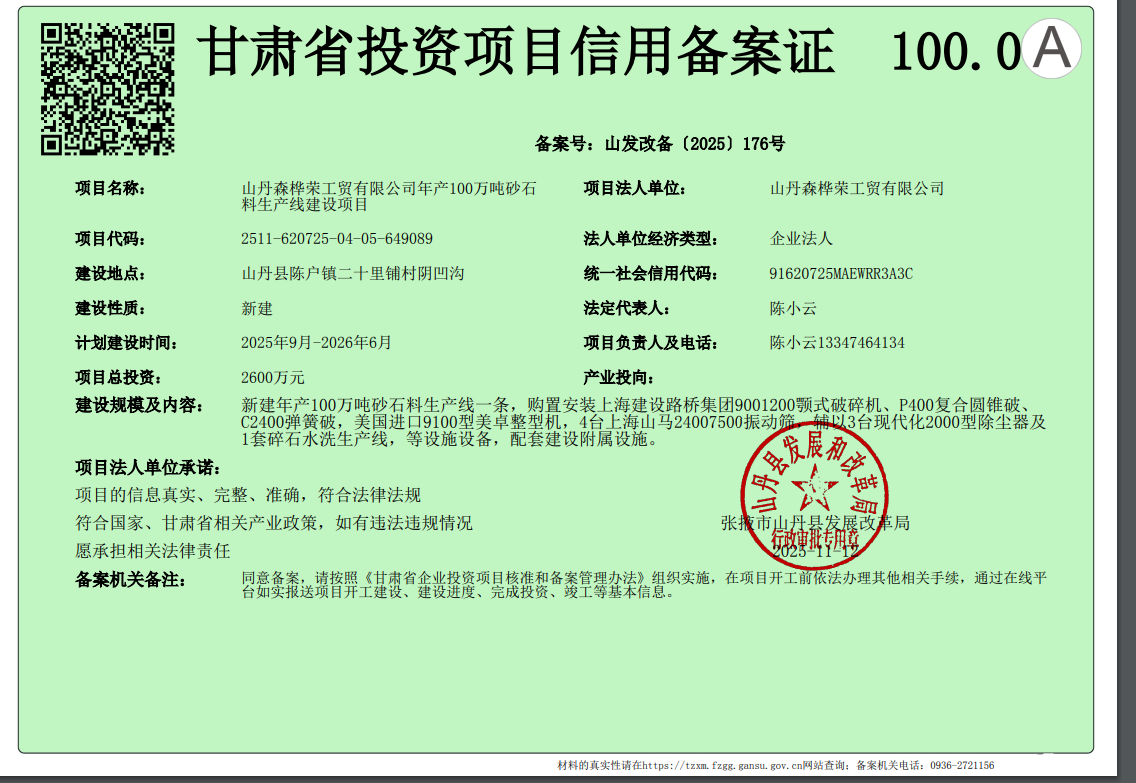Screen dimensions: 1136x783
Task: Click the unified social credit code 91620725MAEWRR3A3C
Action: (x=841, y=273)
